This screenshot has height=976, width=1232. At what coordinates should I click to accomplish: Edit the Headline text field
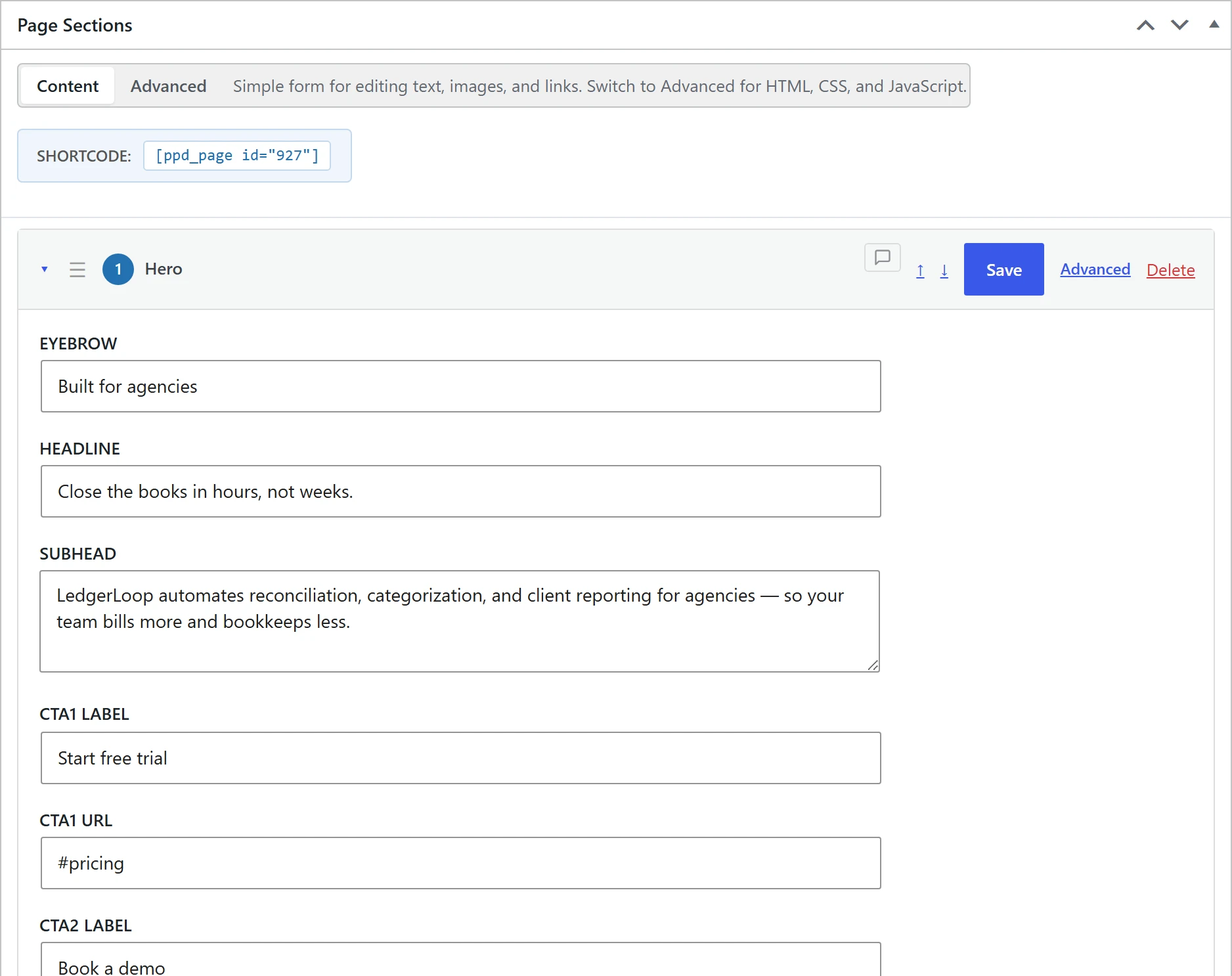point(461,491)
